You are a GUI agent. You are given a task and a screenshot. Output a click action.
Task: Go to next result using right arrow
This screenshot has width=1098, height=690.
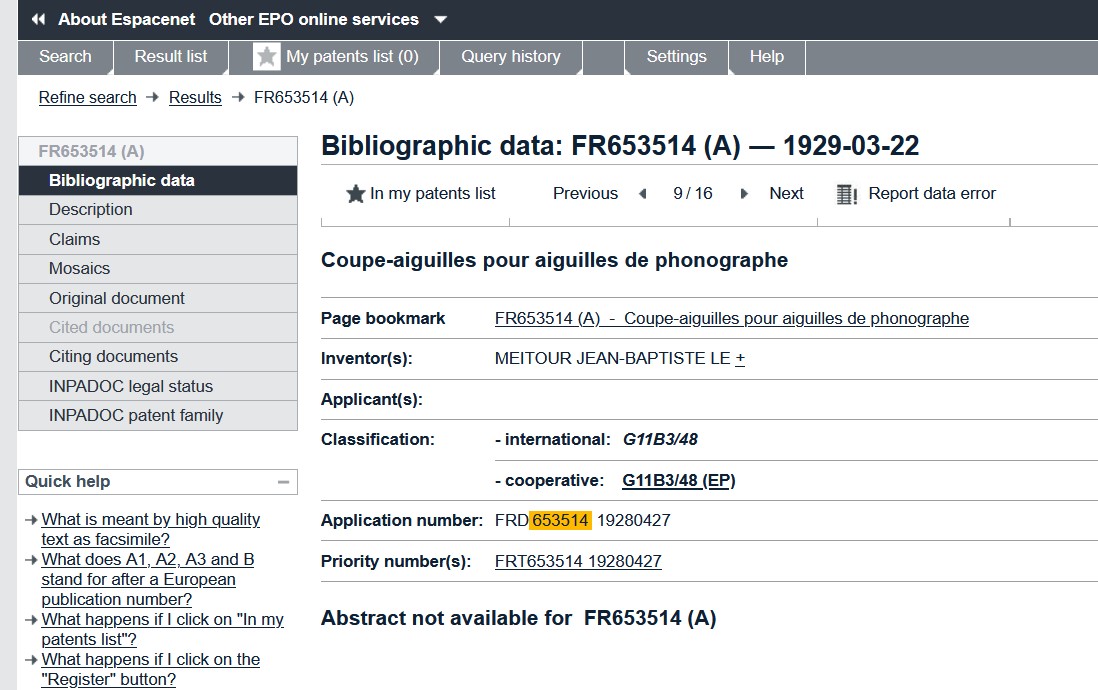[744, 194]
